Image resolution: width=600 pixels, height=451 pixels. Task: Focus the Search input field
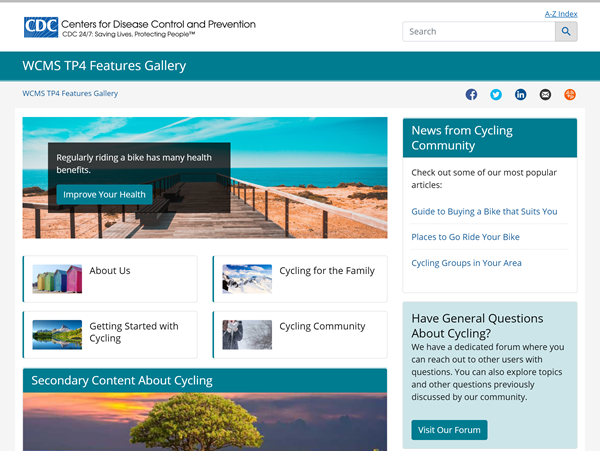coord(479,31)
